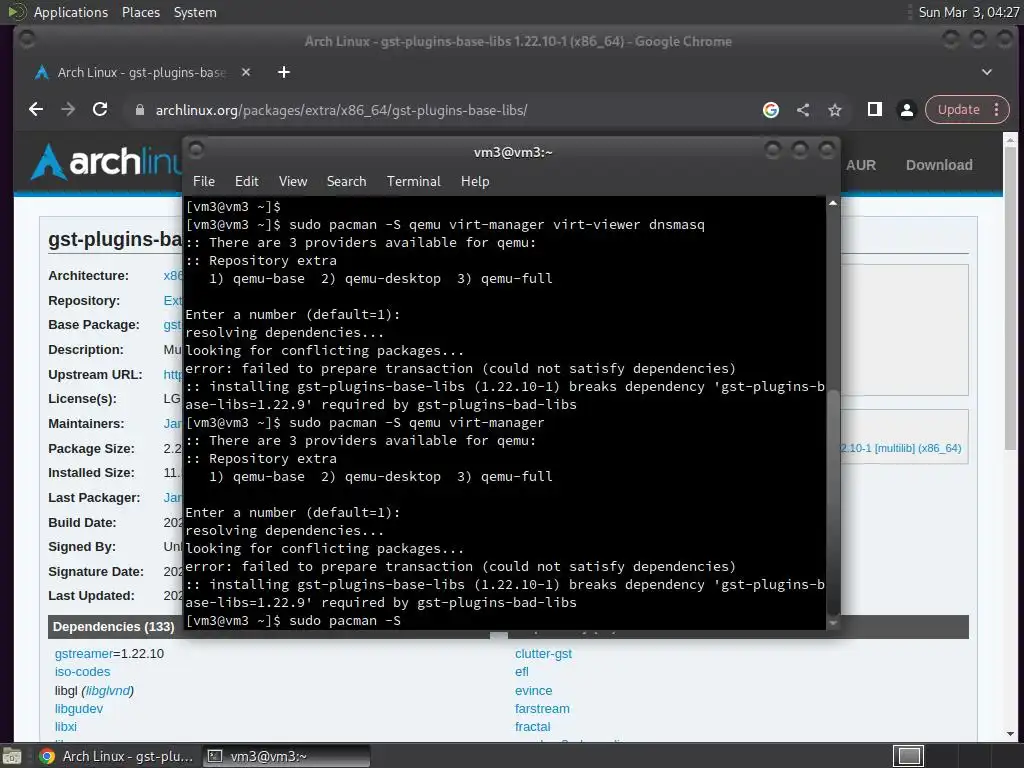Share this page via the share icon
Viewport: 1024px width, 768px height.
tap(803, 110)
